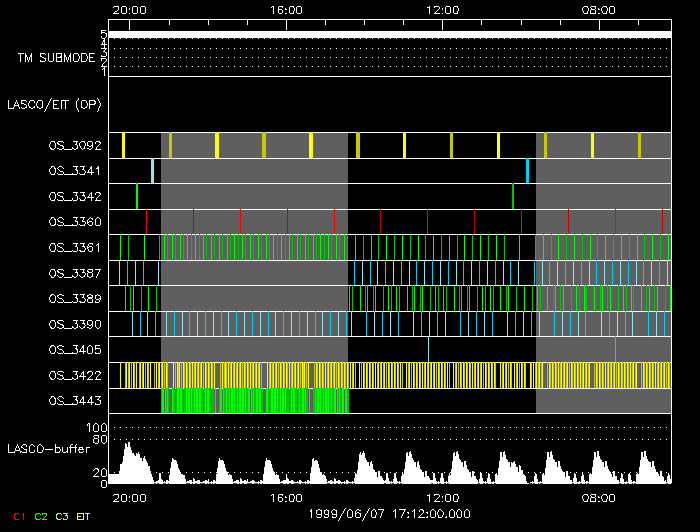Viewport: 700px width, 532px height.
Task: Select the EIT legend entry
Action: (83, 516)
